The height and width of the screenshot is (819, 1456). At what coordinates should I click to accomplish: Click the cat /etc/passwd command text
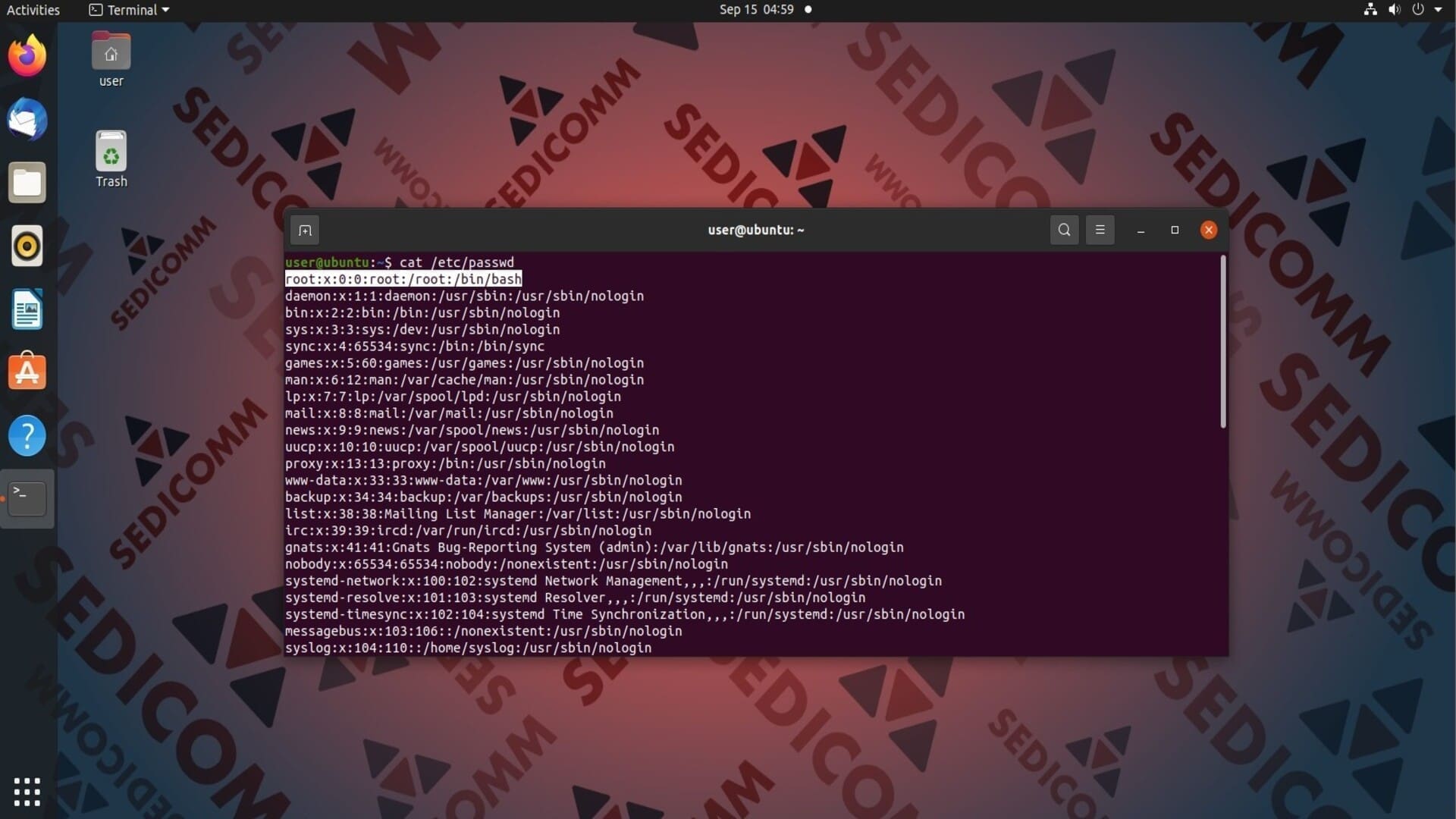tap(457, 262)
